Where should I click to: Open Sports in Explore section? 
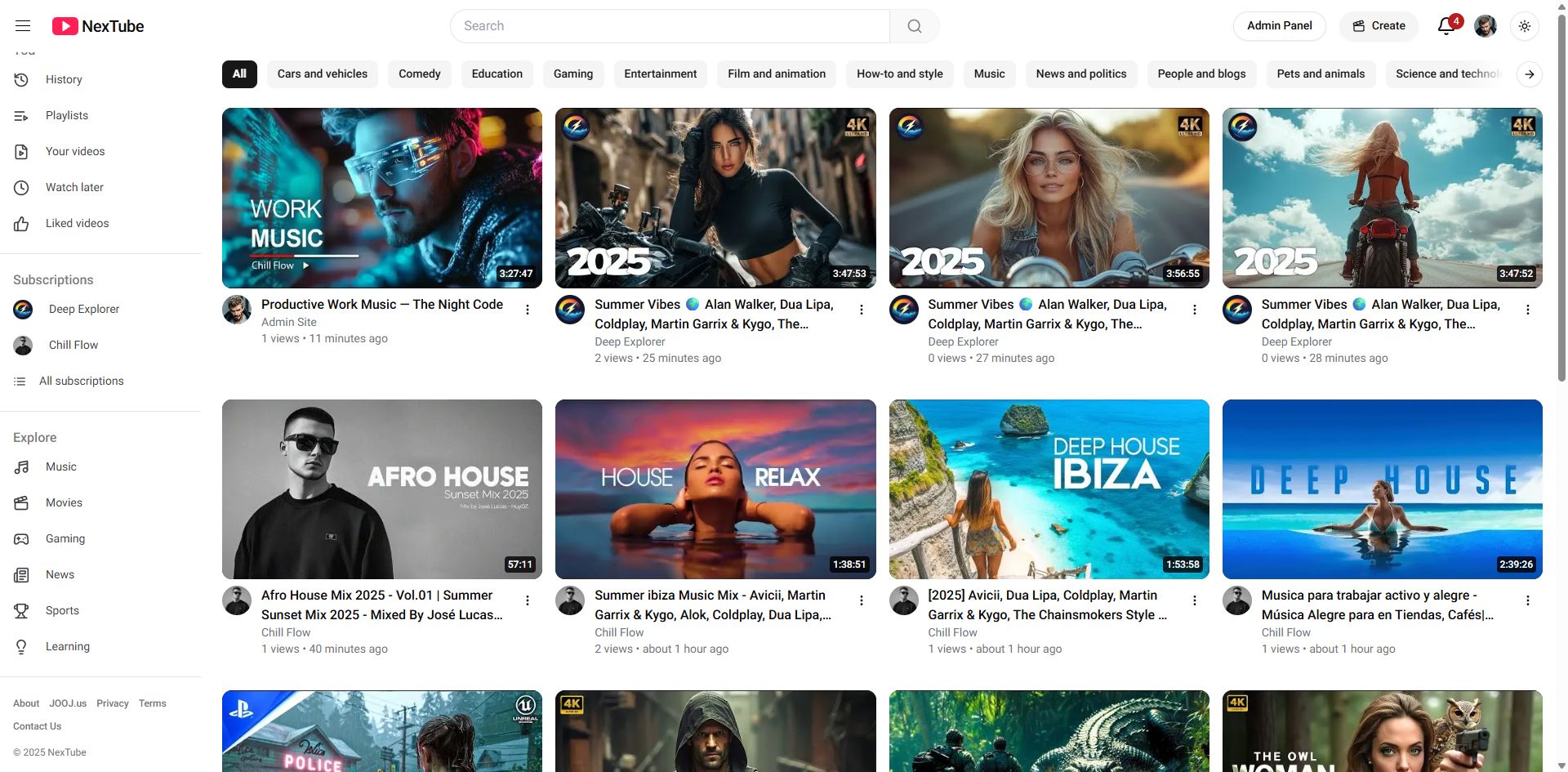[62, 610]
